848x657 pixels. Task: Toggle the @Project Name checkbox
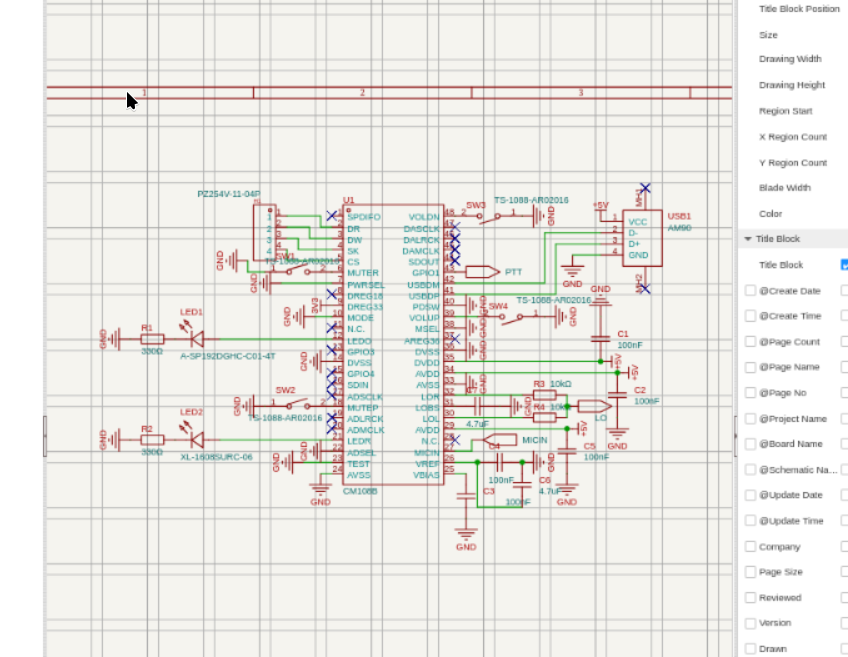751,419
